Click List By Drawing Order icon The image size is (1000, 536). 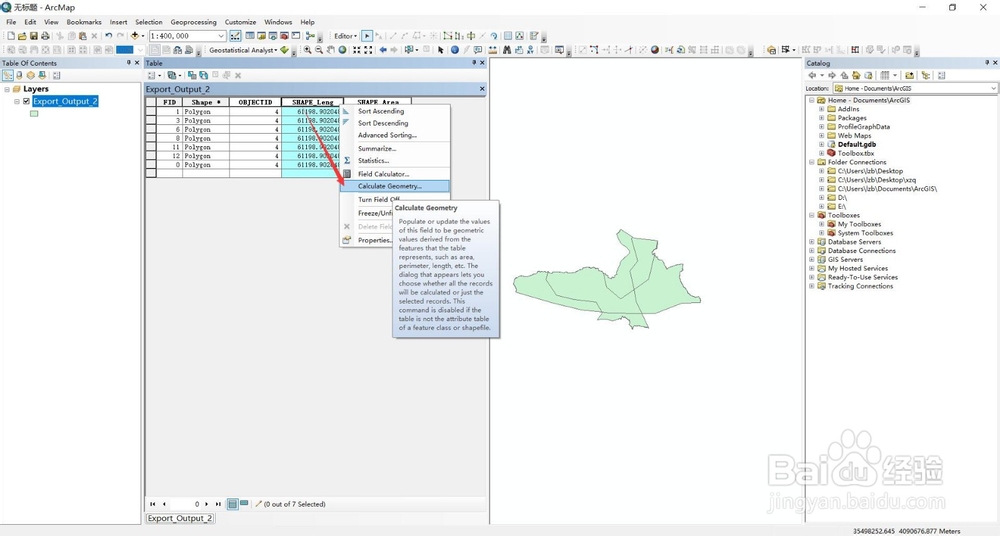click(8, 75)
